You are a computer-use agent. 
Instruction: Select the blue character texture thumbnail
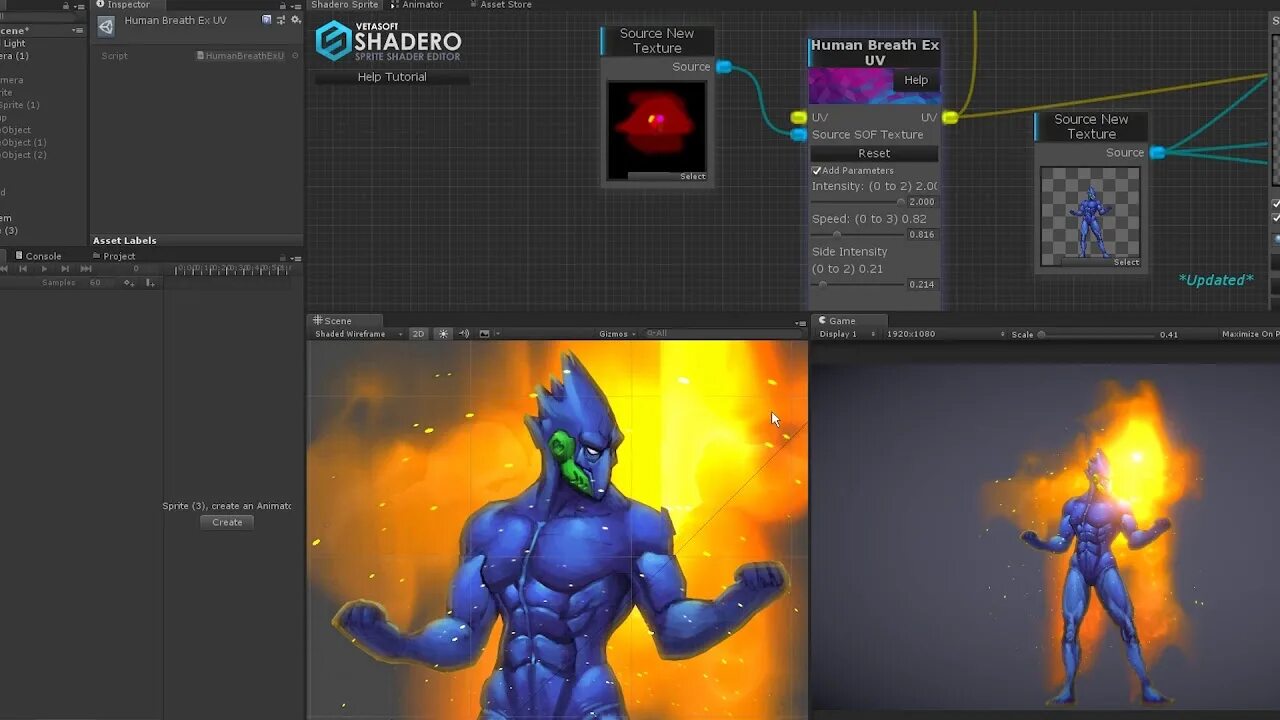click(1091, 217)
